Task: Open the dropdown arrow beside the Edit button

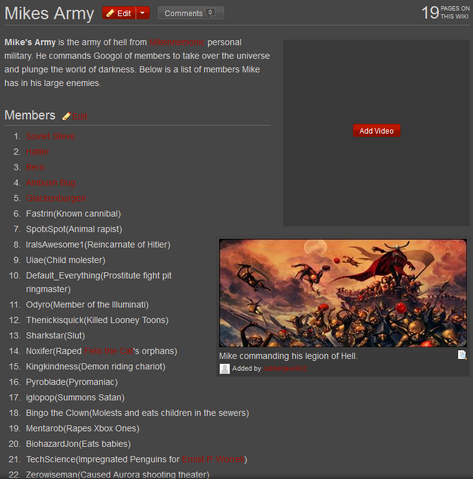Action: (143, 13)
